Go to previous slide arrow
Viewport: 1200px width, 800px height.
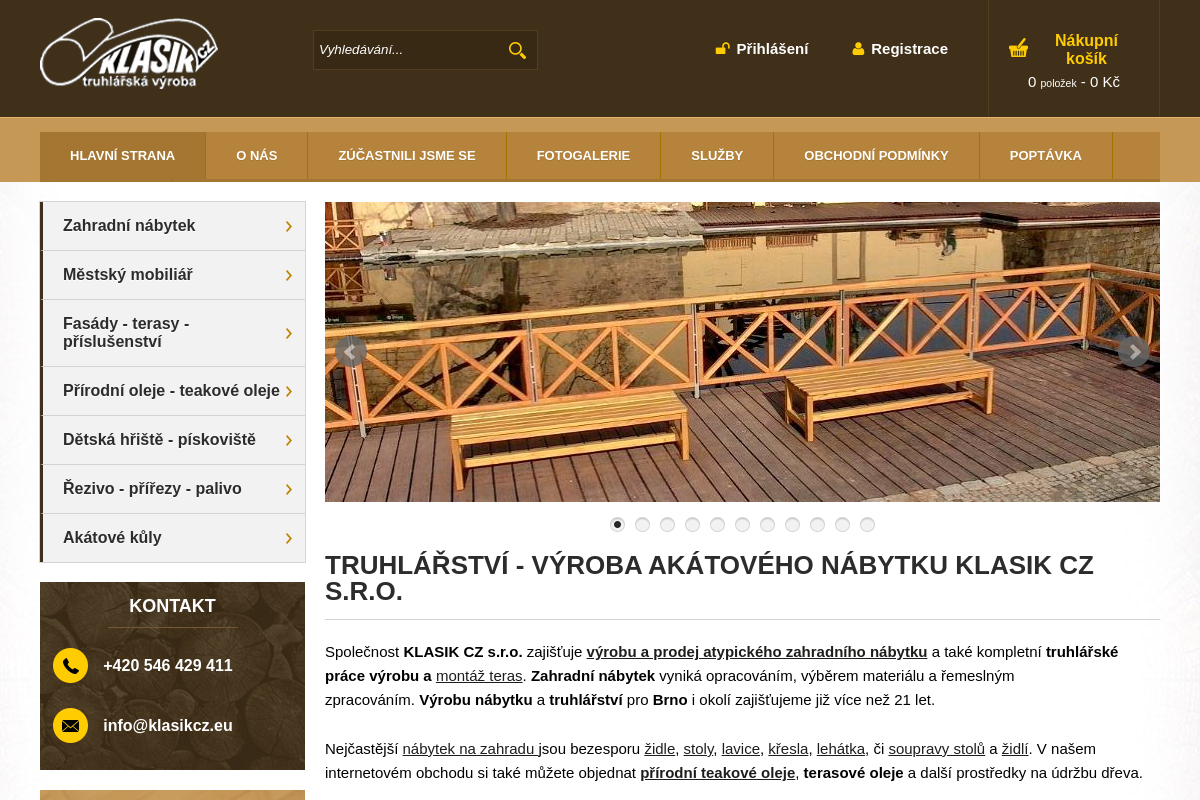pyautogui.click(x=351, y=351)
